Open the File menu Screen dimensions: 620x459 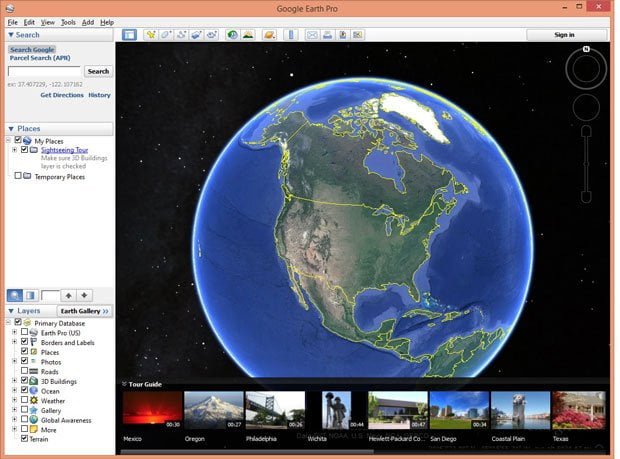tap(13, 22)
